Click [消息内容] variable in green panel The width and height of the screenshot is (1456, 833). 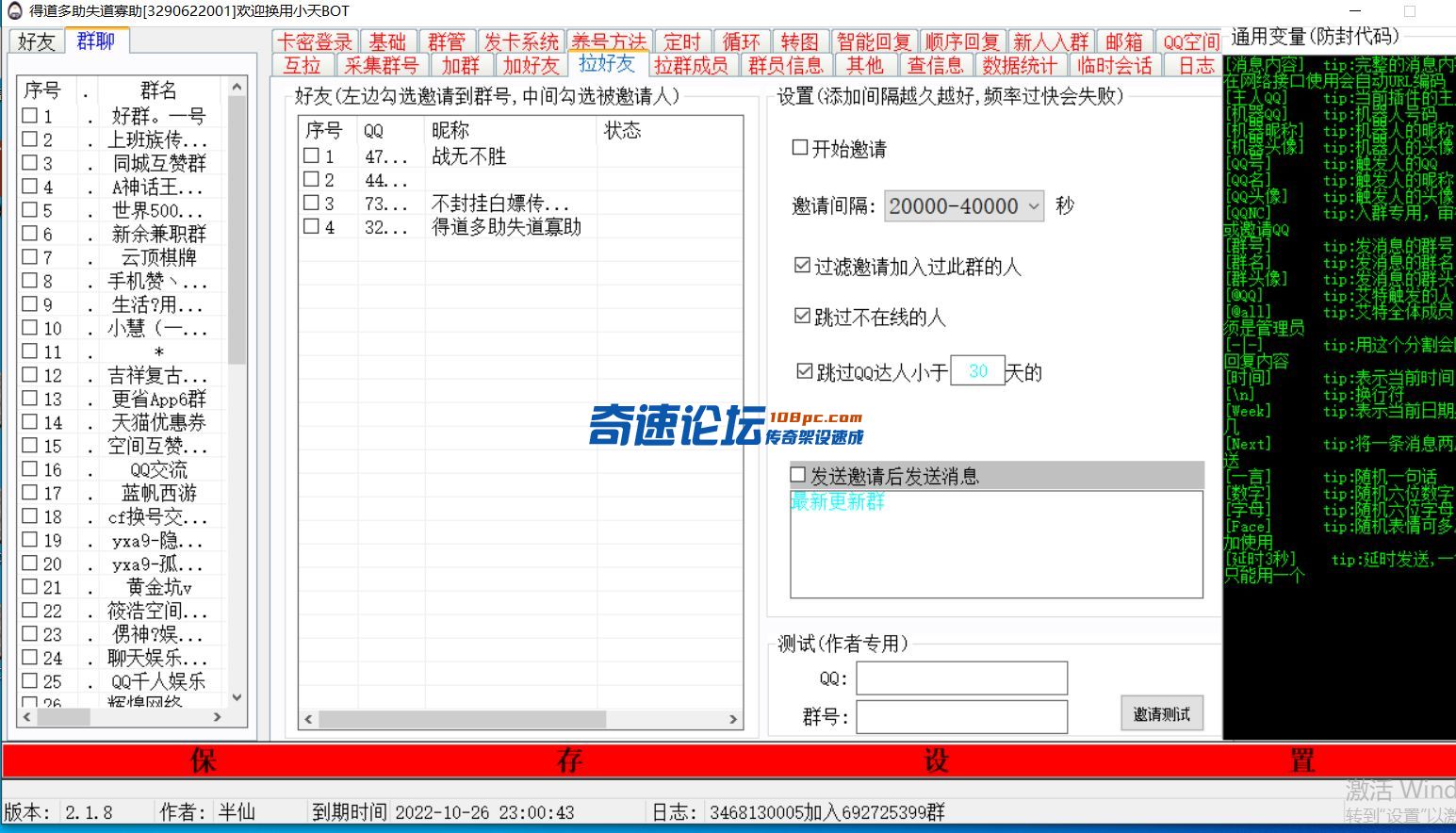point(1266,65)
